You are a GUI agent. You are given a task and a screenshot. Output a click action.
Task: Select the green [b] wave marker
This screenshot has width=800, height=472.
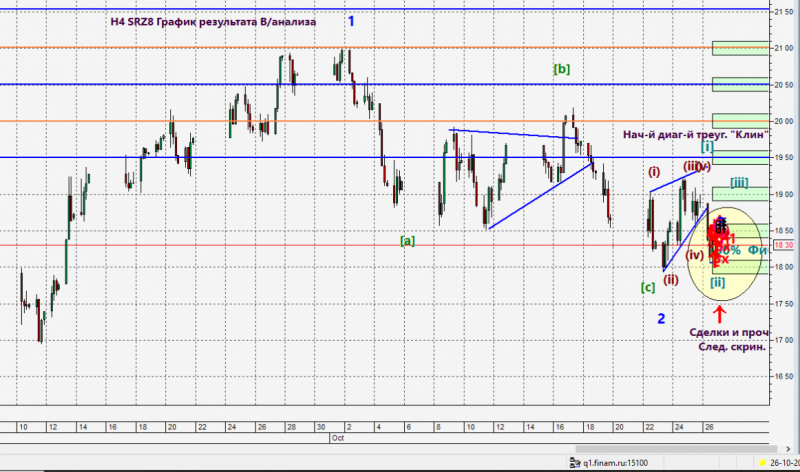[562, 69]
